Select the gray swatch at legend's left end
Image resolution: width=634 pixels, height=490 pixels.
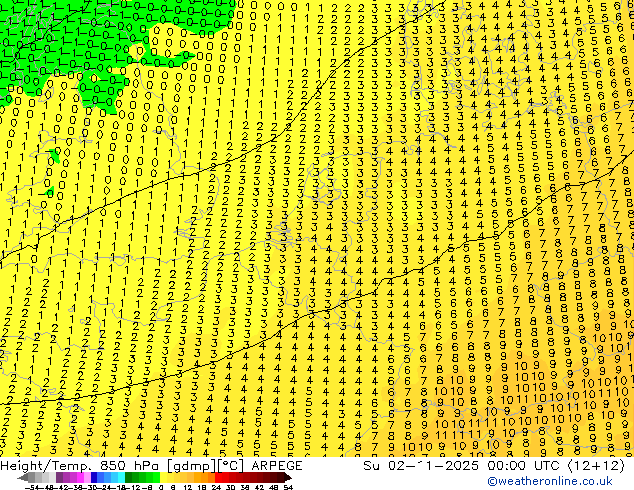point(24,478)
